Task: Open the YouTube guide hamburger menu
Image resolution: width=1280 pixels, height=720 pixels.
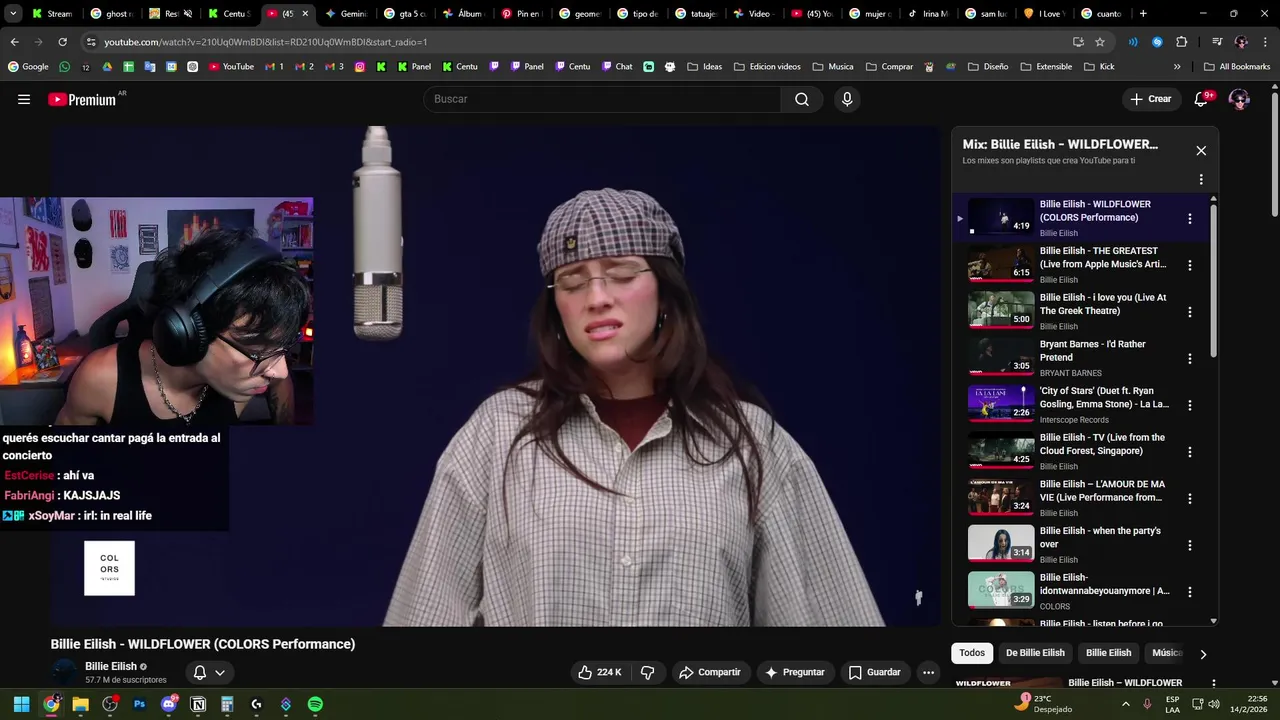Action: (x=24, y=99)
